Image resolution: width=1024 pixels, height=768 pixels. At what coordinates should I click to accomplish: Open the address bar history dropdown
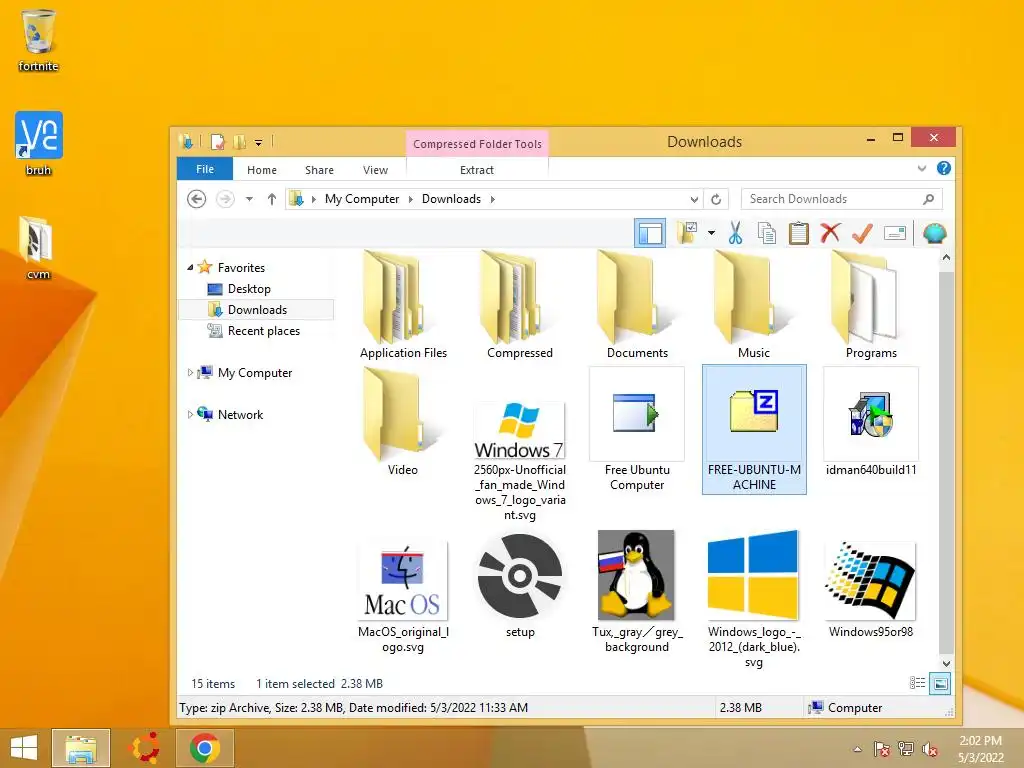coord(694,199)
